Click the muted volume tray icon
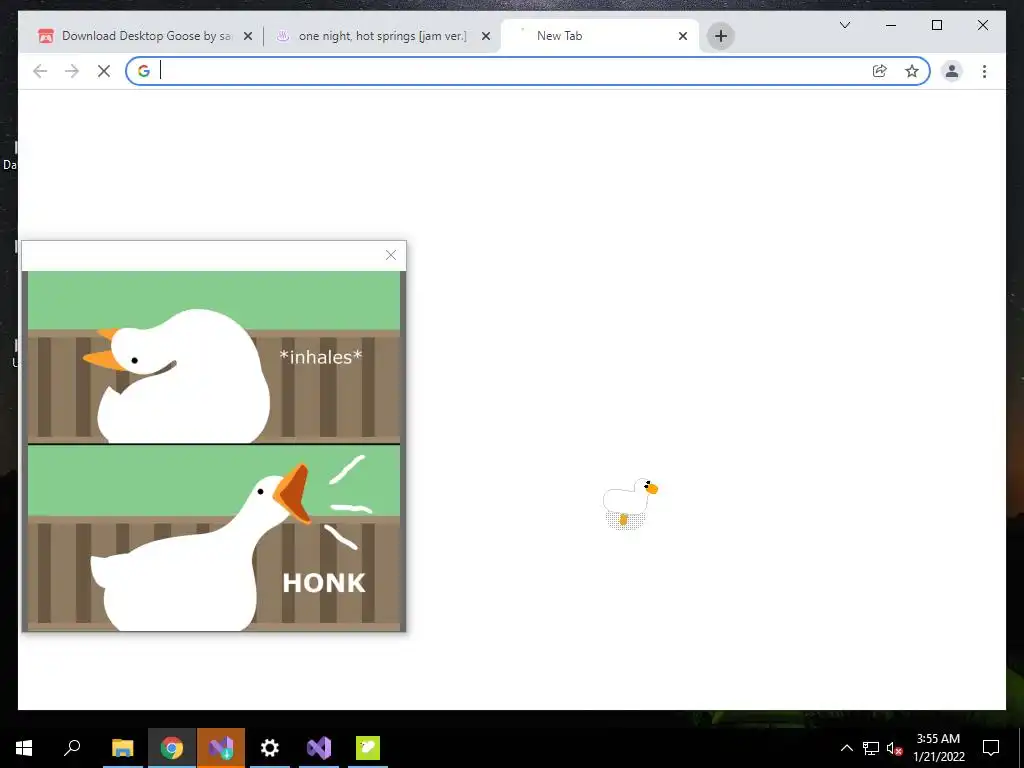The height and width of the screenshot is (768, 1024). [894, 748]
